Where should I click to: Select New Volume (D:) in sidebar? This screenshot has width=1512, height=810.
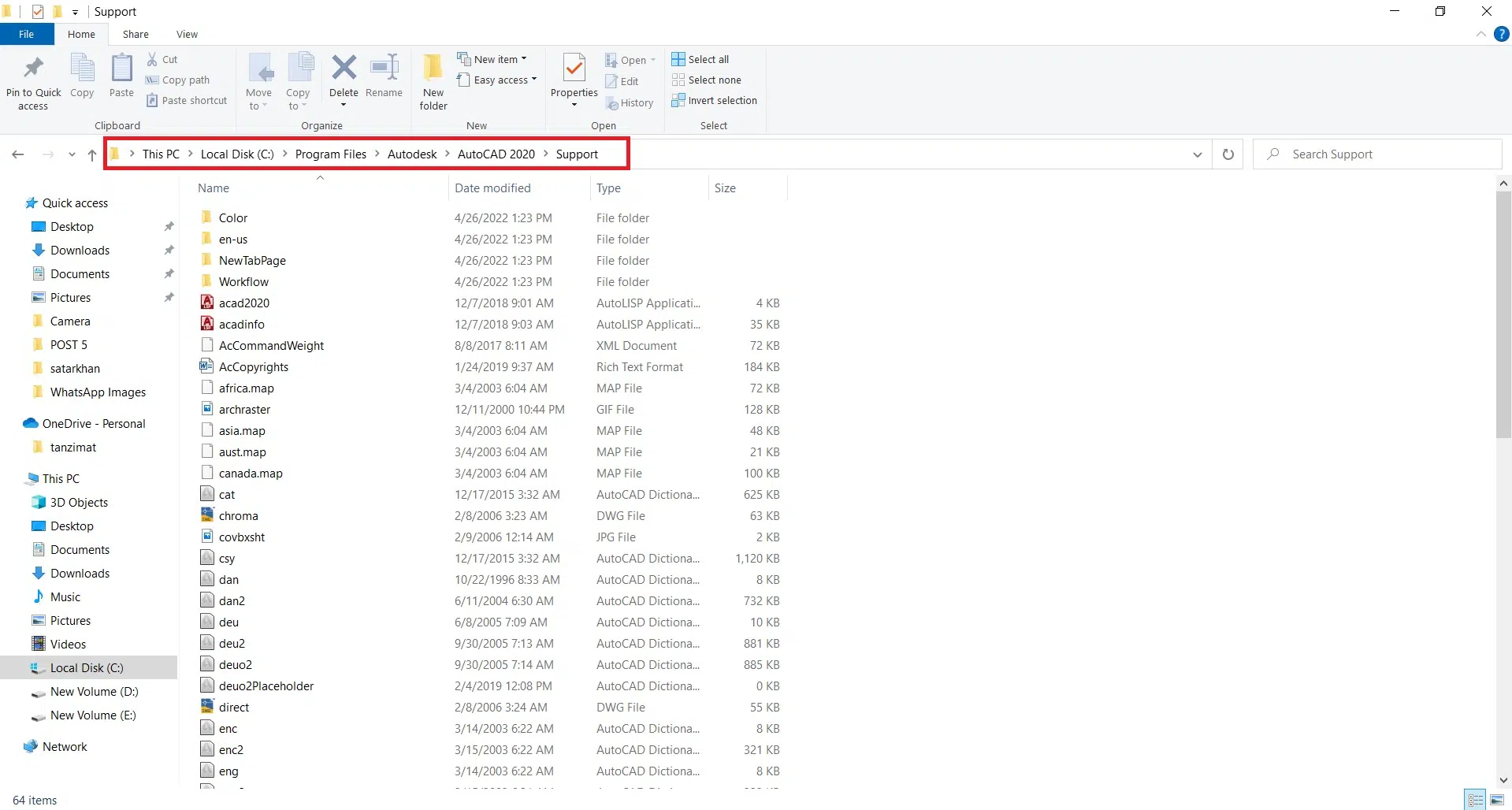tap(94, 692)
